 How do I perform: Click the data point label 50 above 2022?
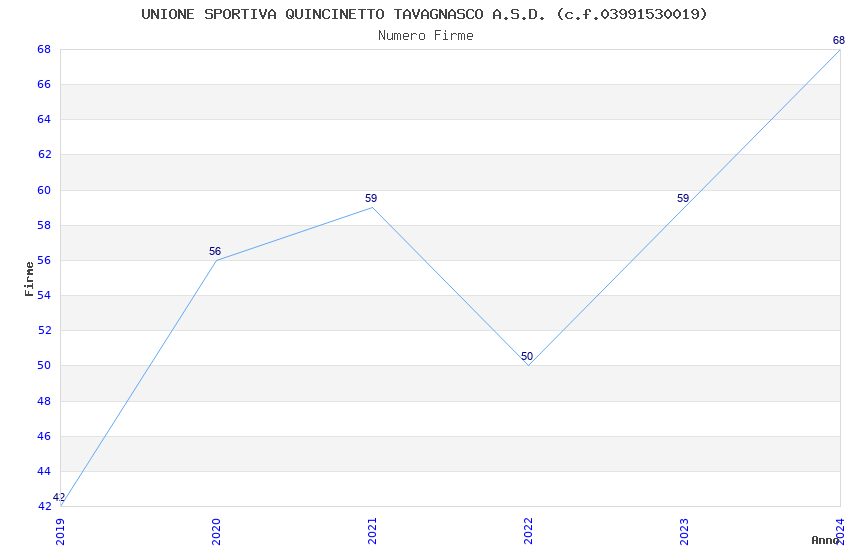[527, 357]
